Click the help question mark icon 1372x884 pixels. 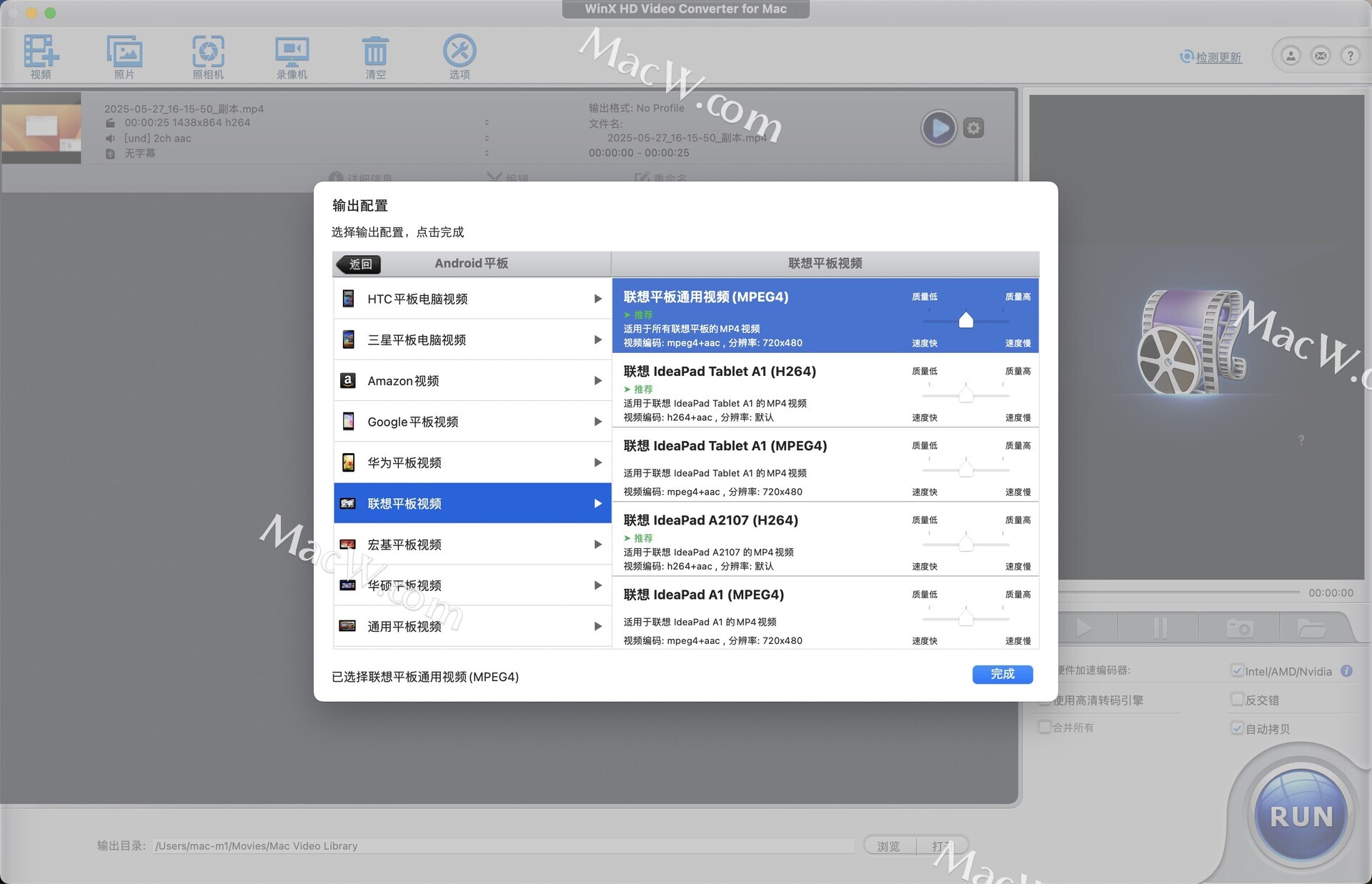tap(1350, 56)
